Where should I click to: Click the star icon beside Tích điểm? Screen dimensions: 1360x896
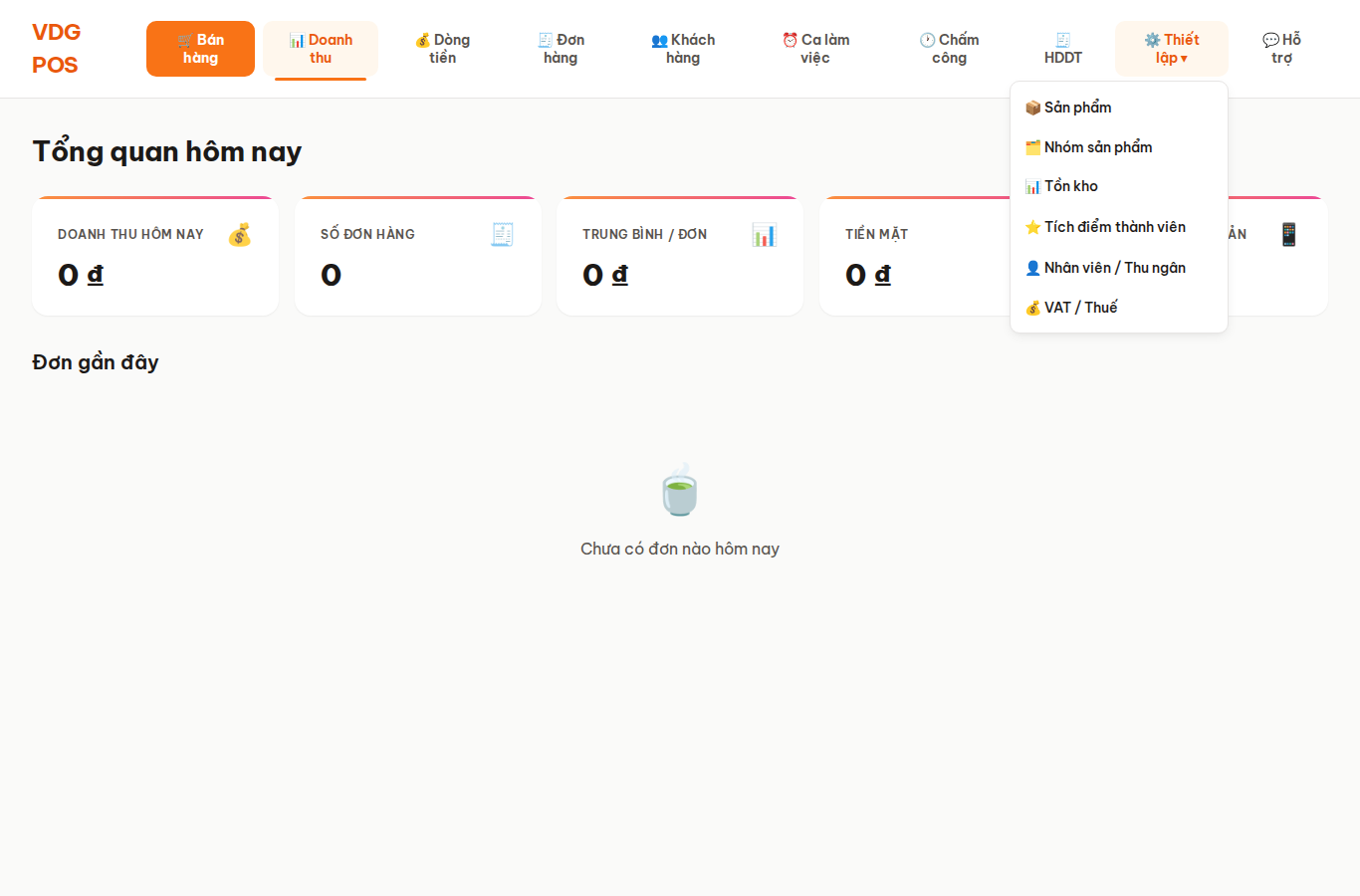click(1033, 227)
